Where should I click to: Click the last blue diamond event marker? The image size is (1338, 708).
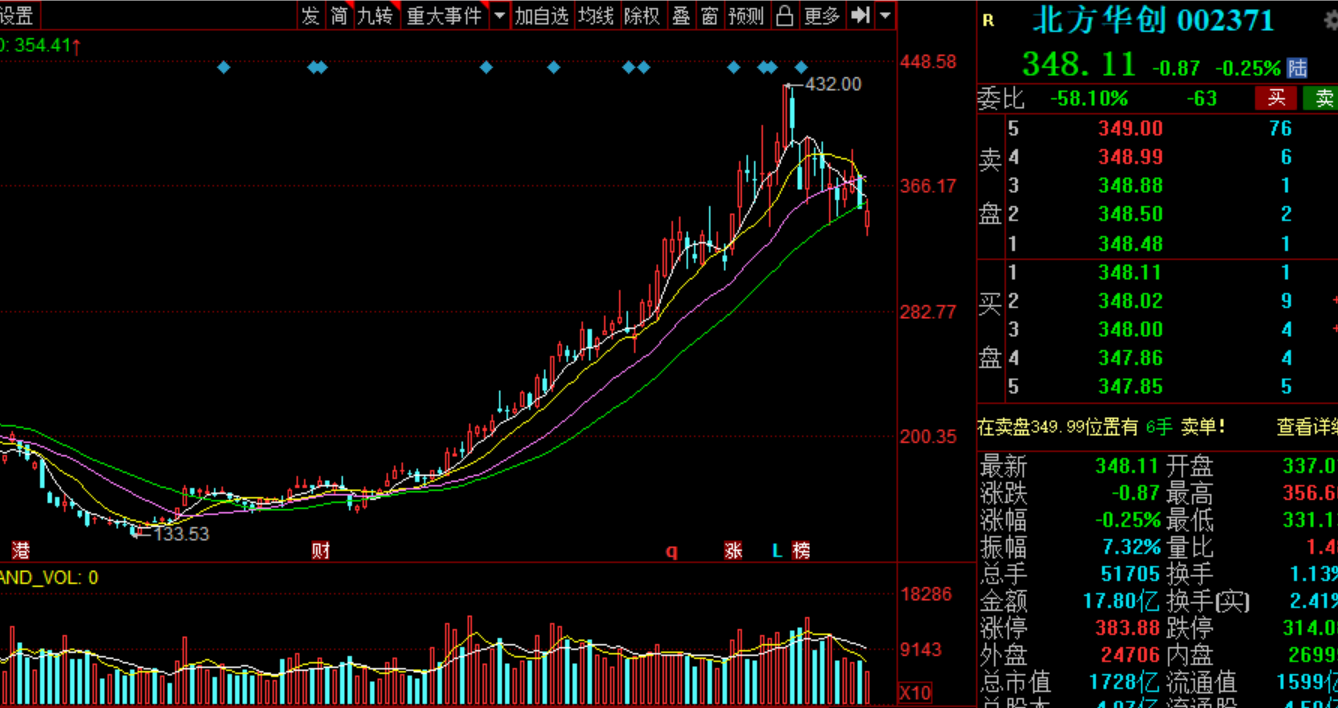click(801, 67)
